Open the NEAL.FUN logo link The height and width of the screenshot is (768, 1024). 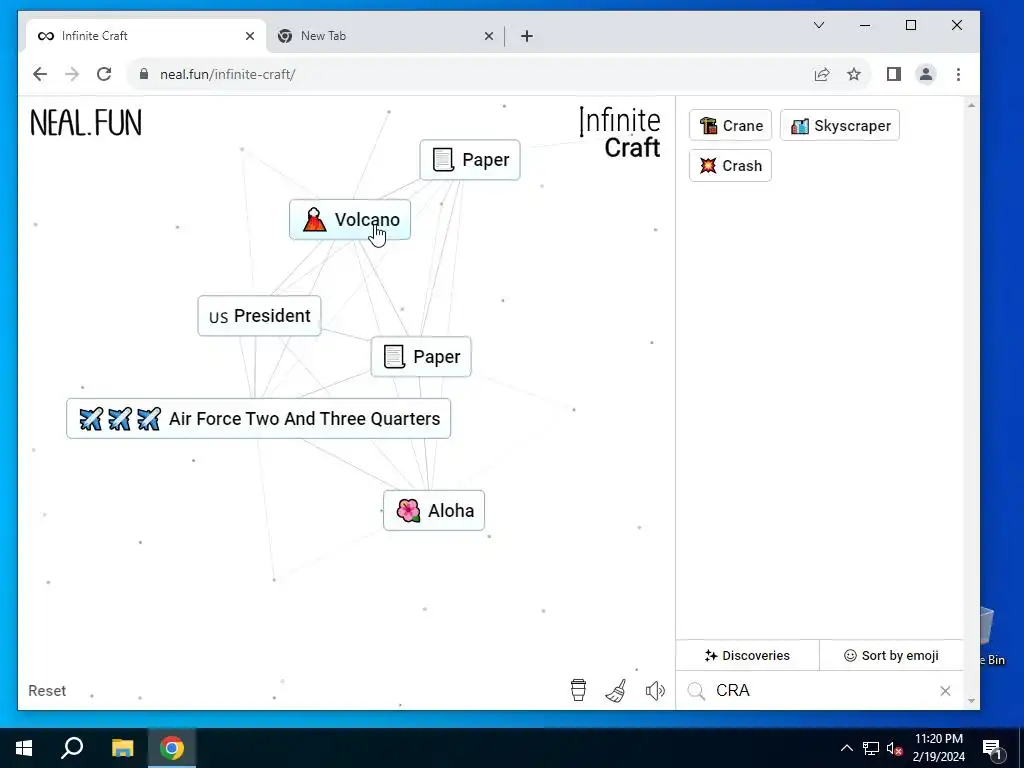(86, 123)
